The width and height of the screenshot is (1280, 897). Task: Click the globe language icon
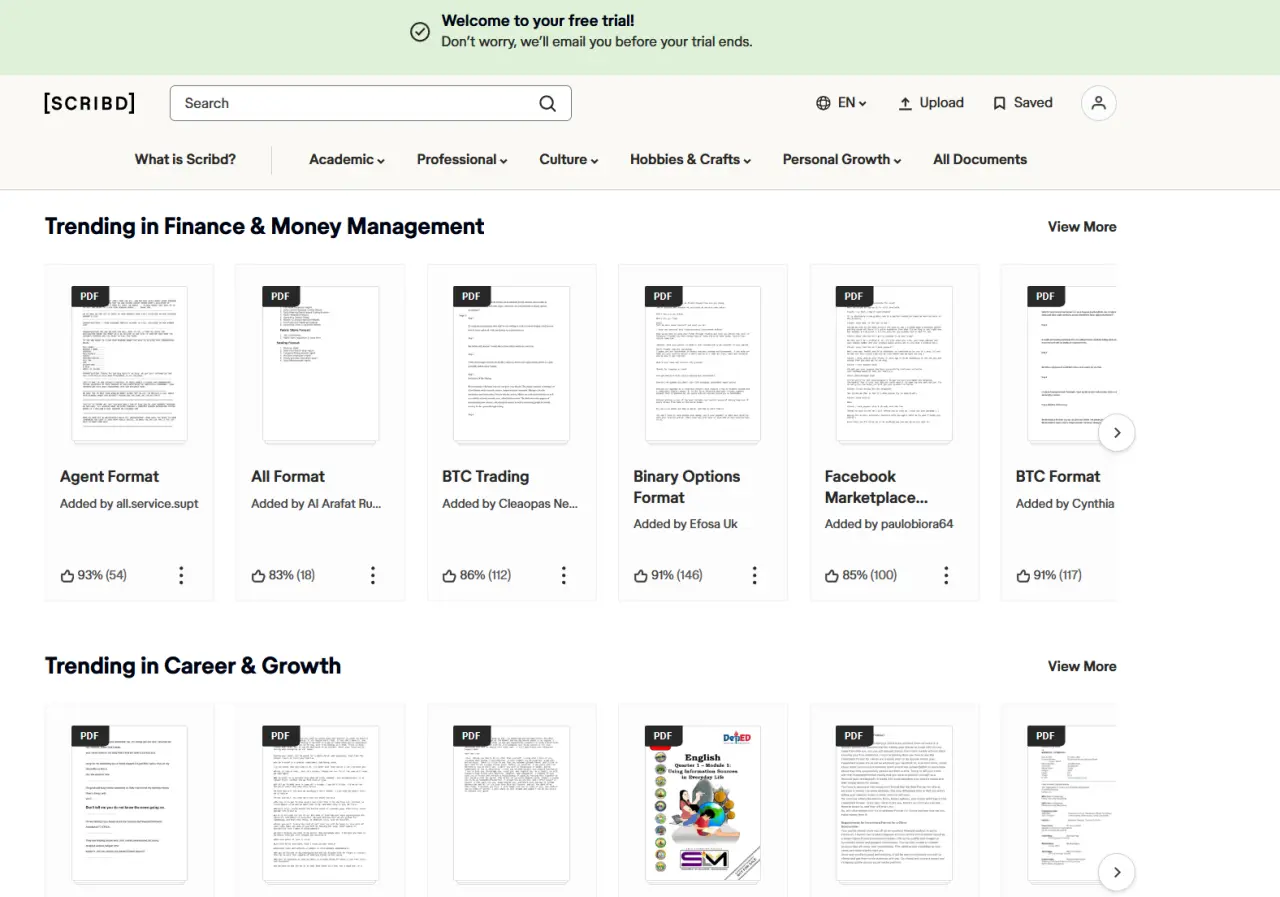(x=823, y=103)
